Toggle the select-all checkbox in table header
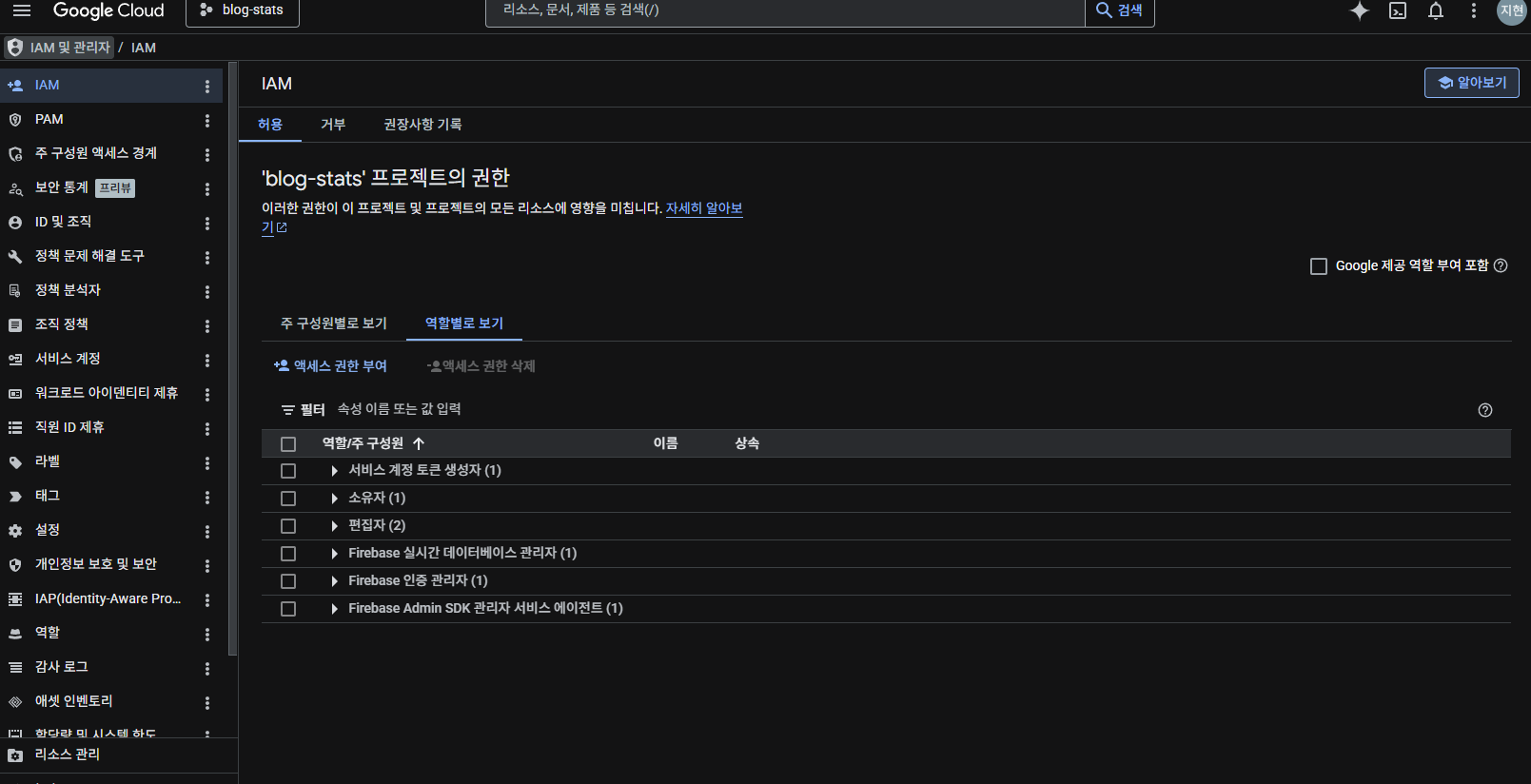Screen dimensions: 1531x784 (288, 444)
